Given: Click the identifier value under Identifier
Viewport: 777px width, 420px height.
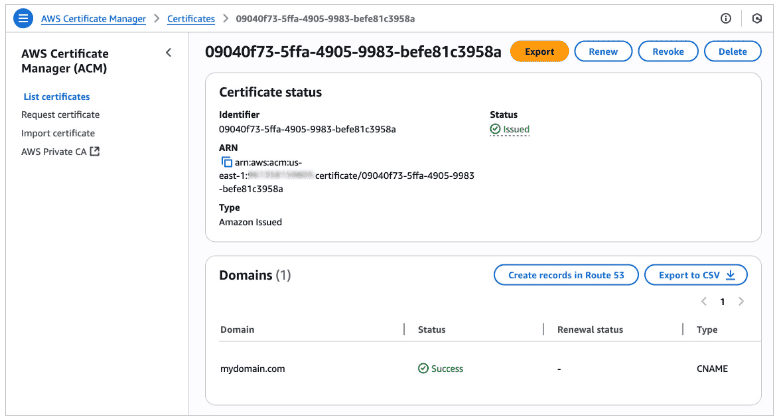Looking at the screenshot, I should point(307,129).
